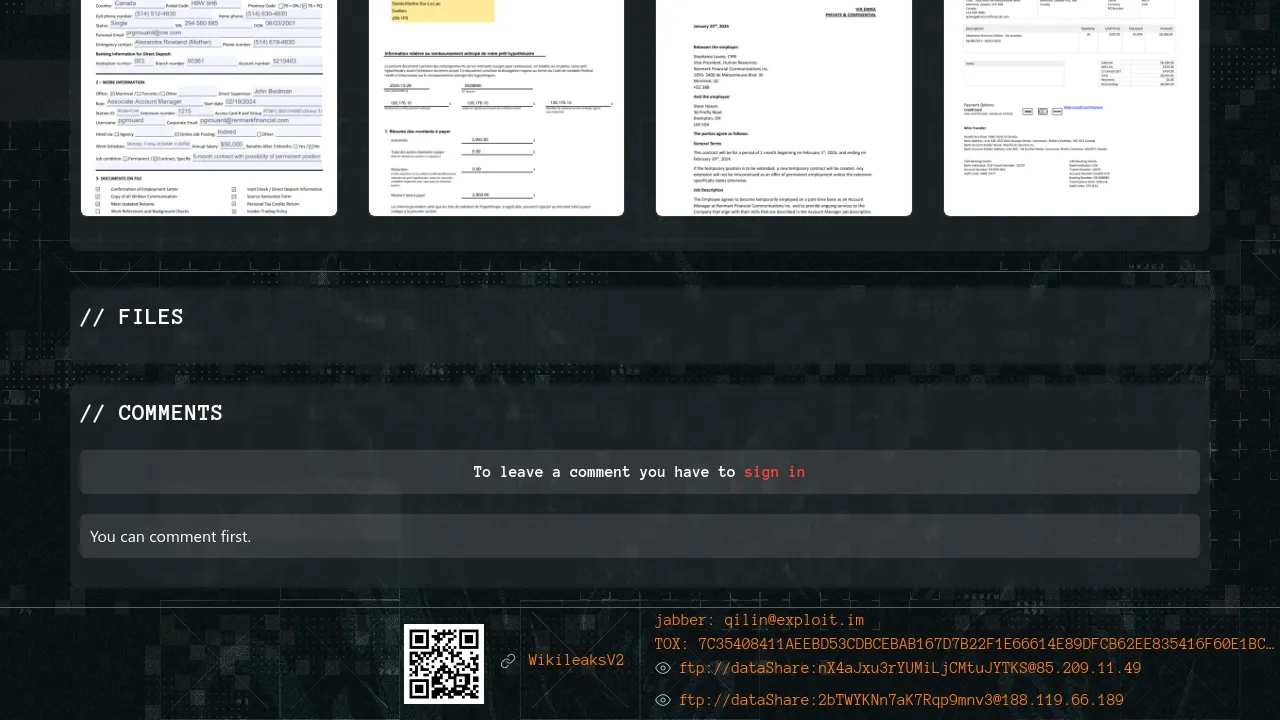Screen dimensions: 1280x720
Task: Click the 'You can comment first.' box
Action: click(640, 536)
